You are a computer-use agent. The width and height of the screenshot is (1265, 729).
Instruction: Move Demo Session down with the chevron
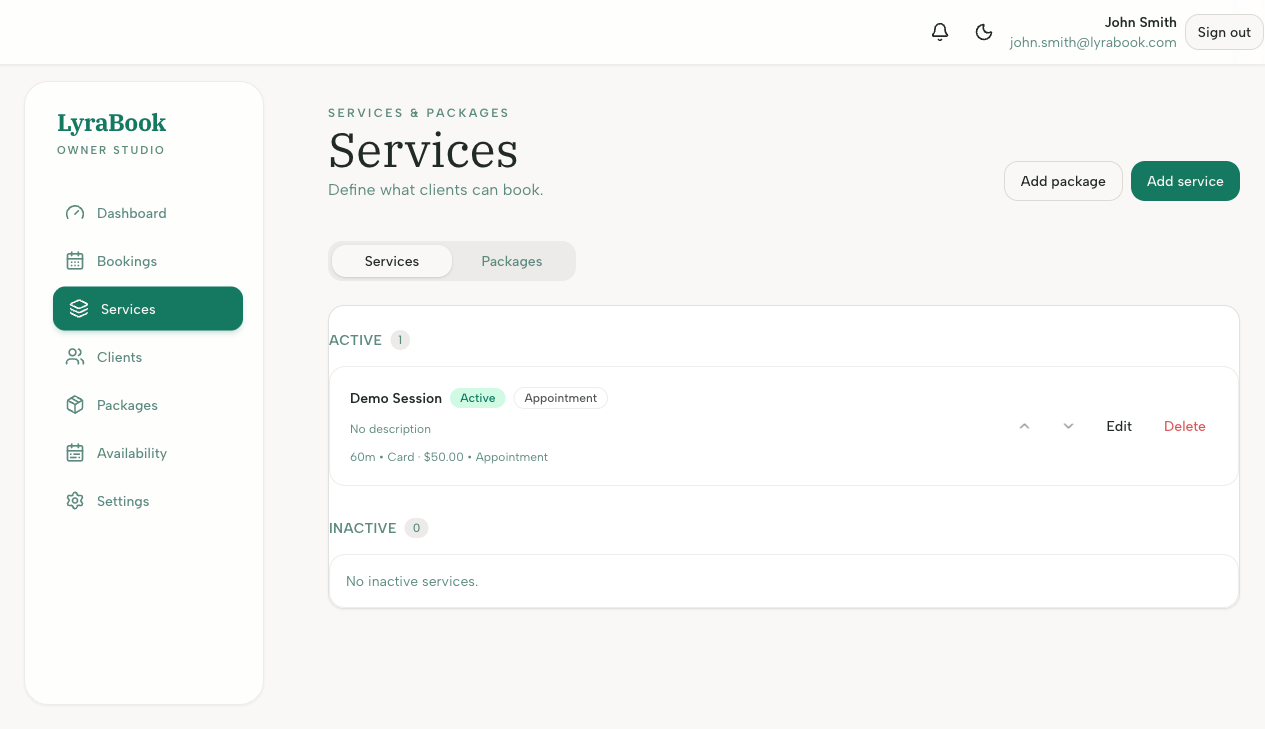click(1068, 426)
